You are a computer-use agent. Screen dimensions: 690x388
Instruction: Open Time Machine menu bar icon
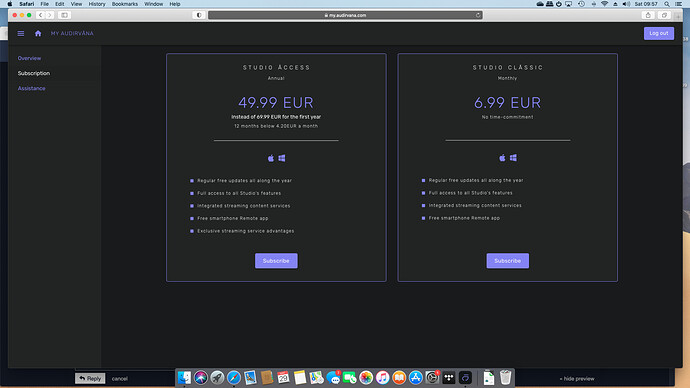pyautogui.click(x=581, y=4)
